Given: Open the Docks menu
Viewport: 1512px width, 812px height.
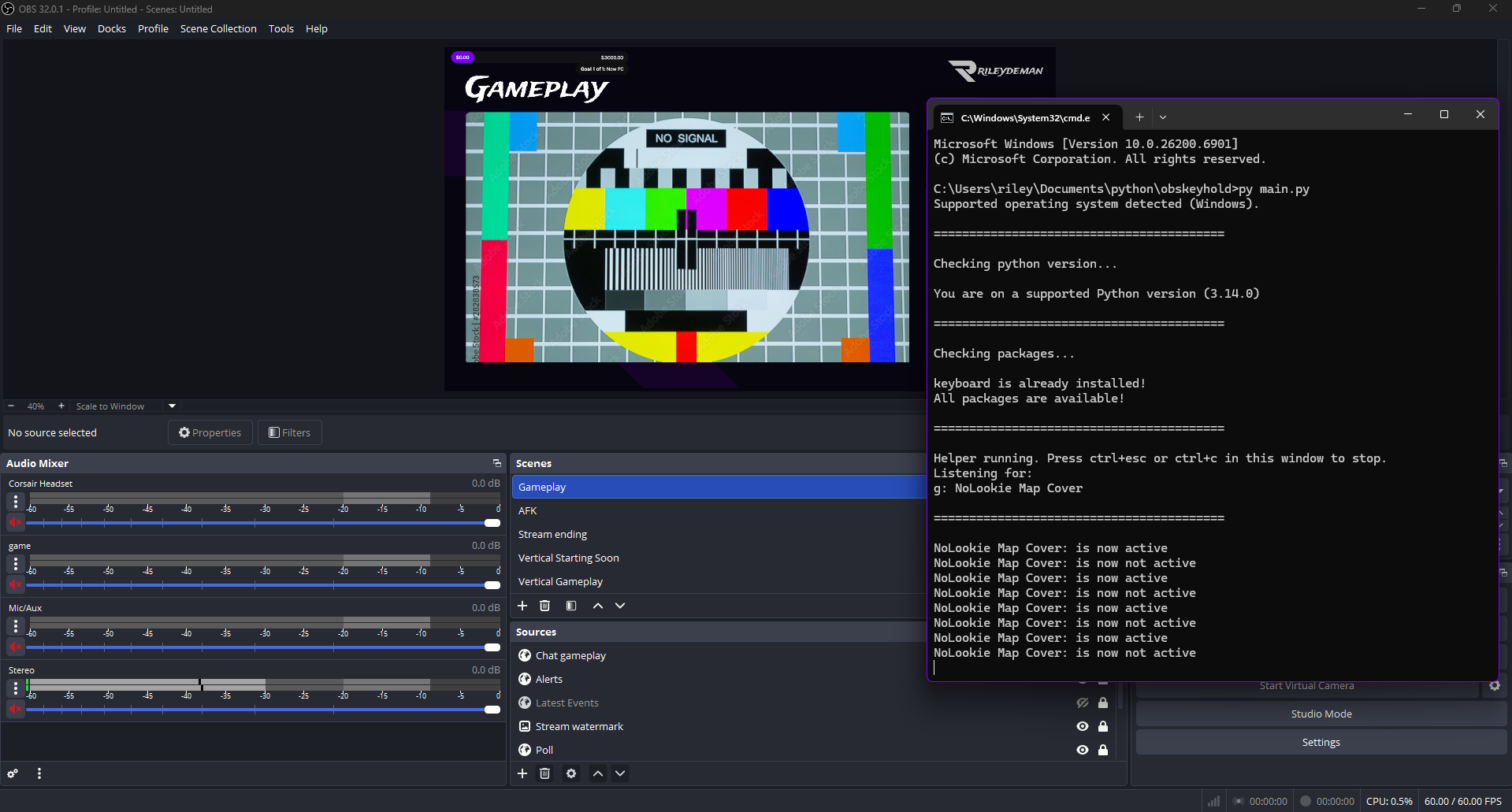Looking at the screenshot, I should (x=111, y=28).
